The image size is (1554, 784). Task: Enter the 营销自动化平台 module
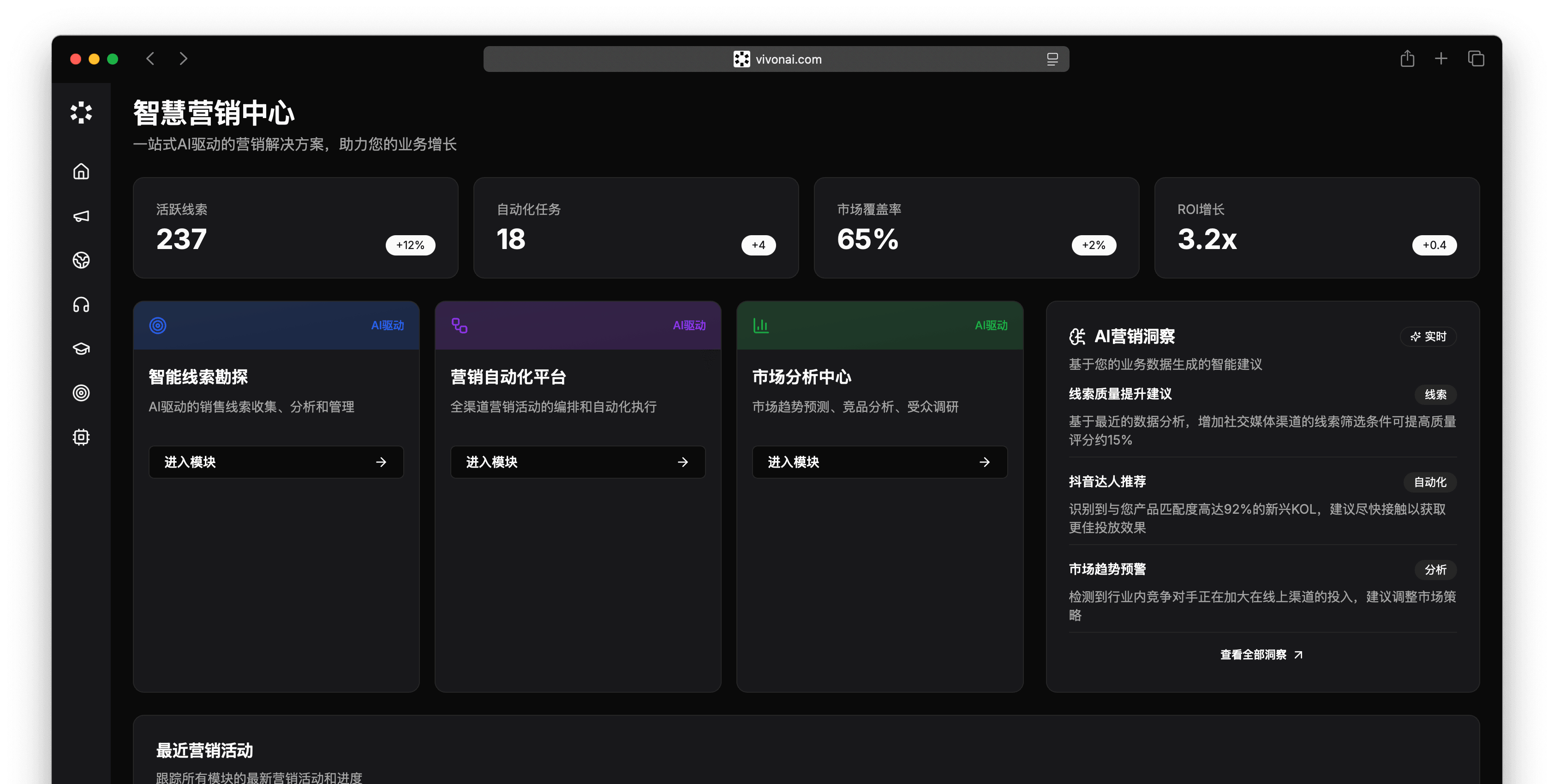pyautogui.click(x=577, y=462)
